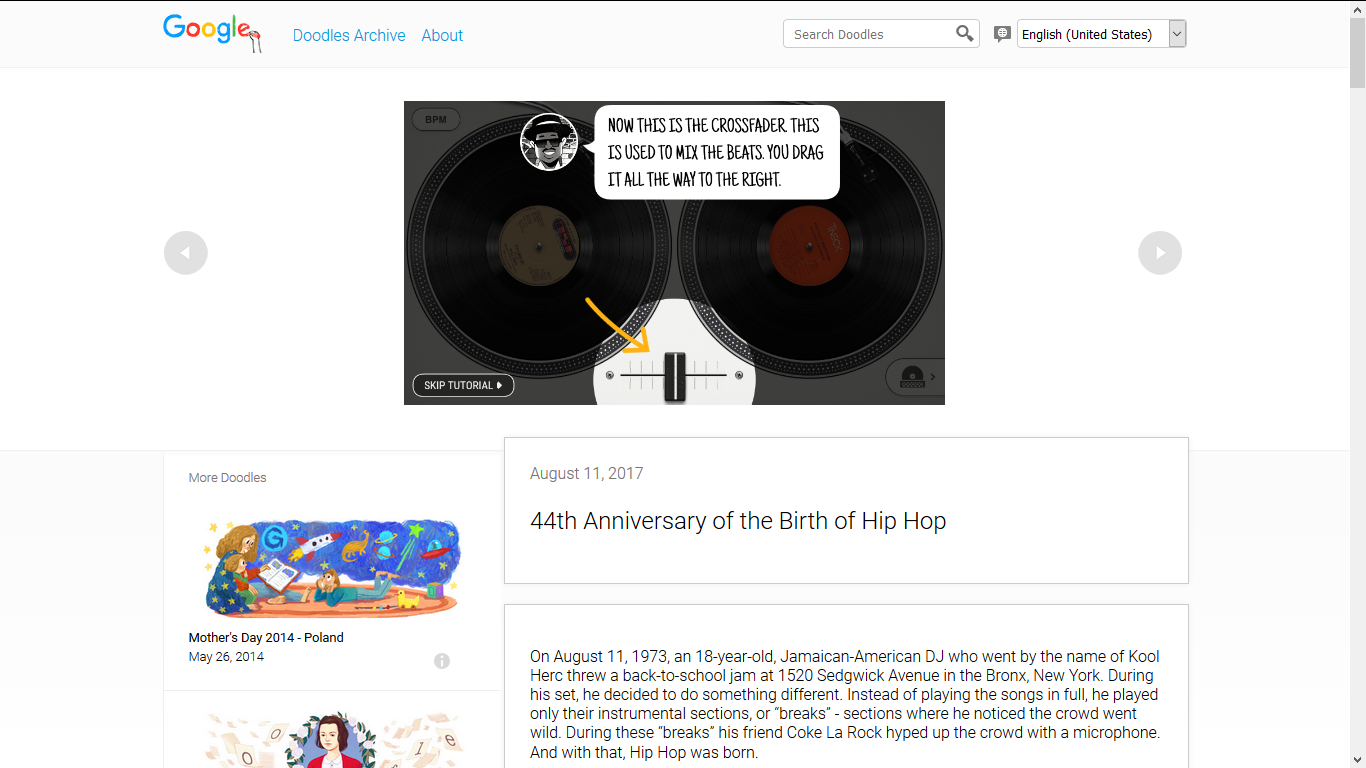Image resolution: width=1366 pixels, height=768 pixels.
Task: Click the Skip Tutorial button
Action: 463,385
